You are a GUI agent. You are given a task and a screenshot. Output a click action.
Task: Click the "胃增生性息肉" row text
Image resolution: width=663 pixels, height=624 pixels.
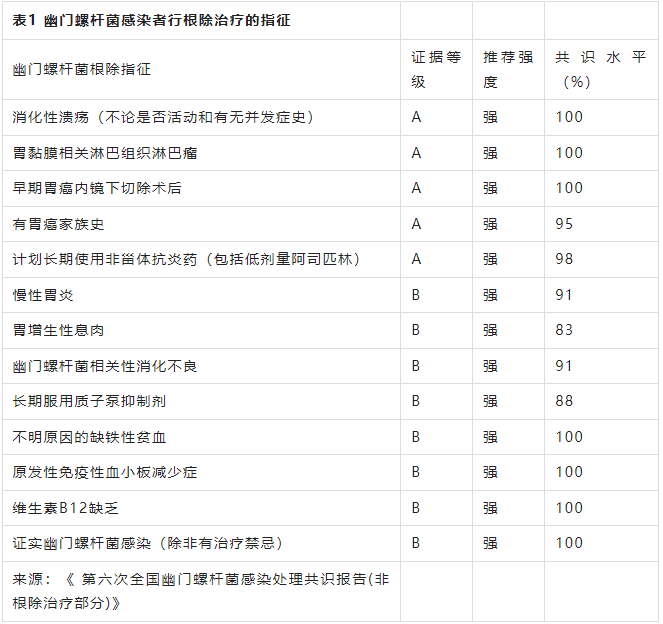click(58, 330)
